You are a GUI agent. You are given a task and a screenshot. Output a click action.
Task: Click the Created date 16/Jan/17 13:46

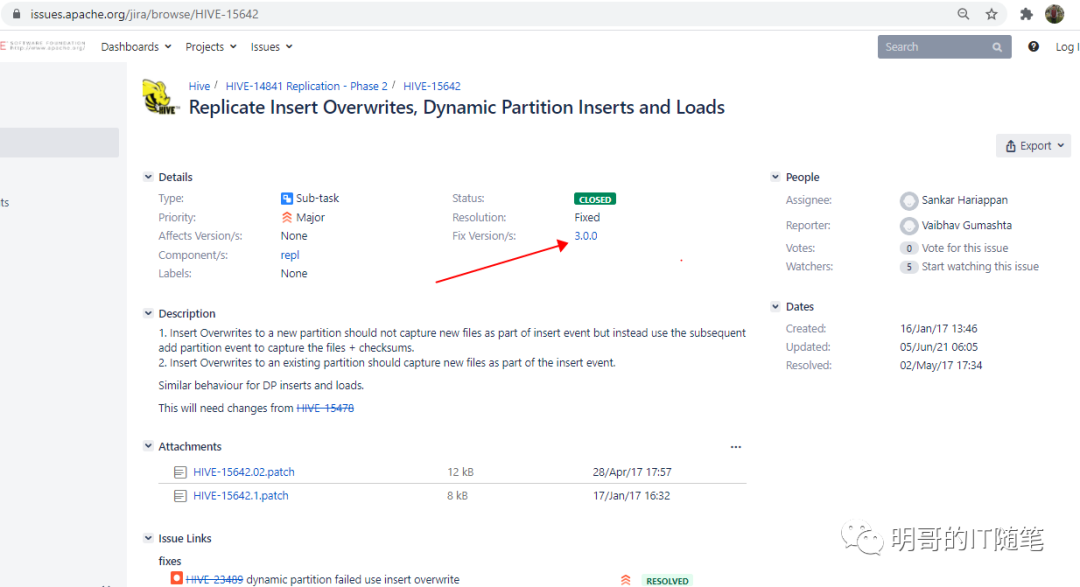coord(939,329)
